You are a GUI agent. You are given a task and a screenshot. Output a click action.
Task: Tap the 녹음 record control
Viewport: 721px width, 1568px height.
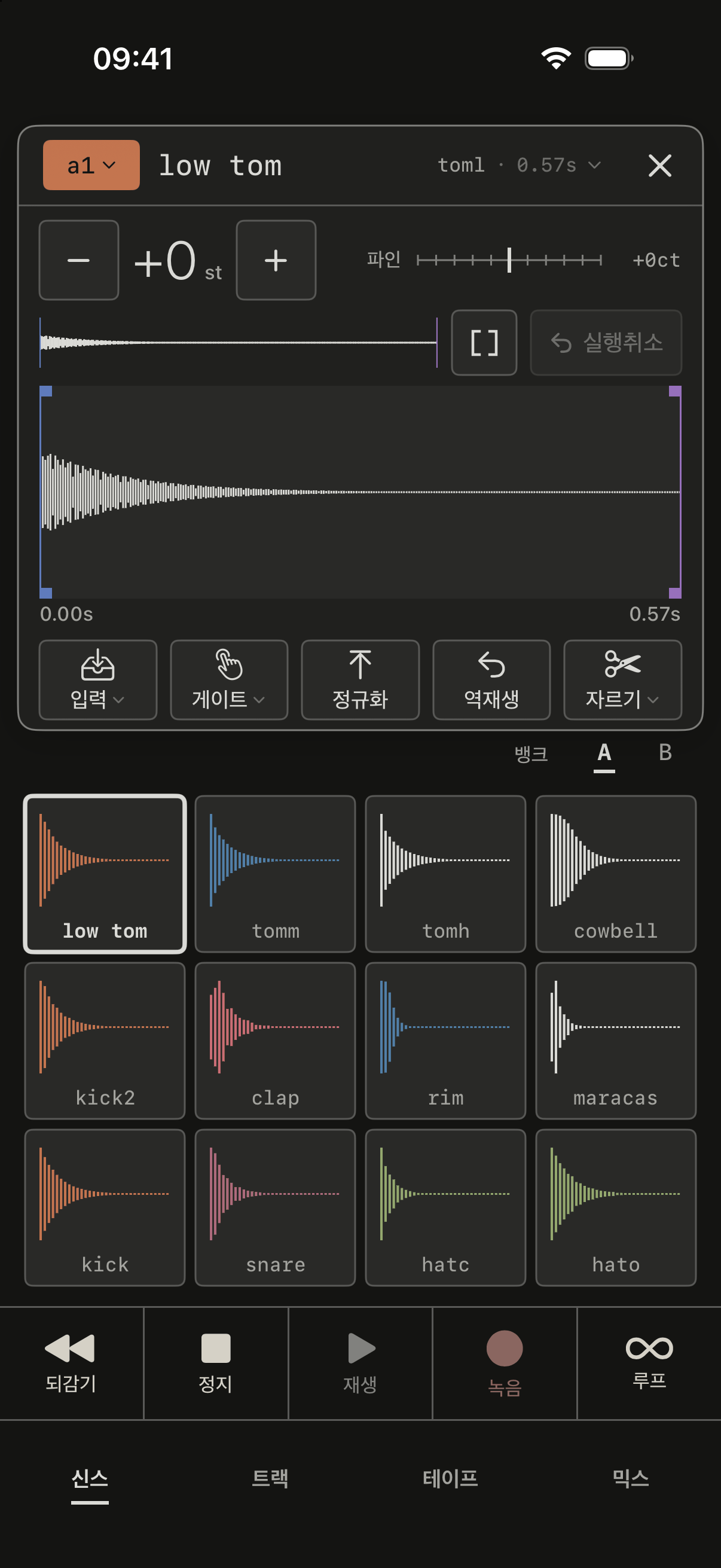[x=505, y=1363]
